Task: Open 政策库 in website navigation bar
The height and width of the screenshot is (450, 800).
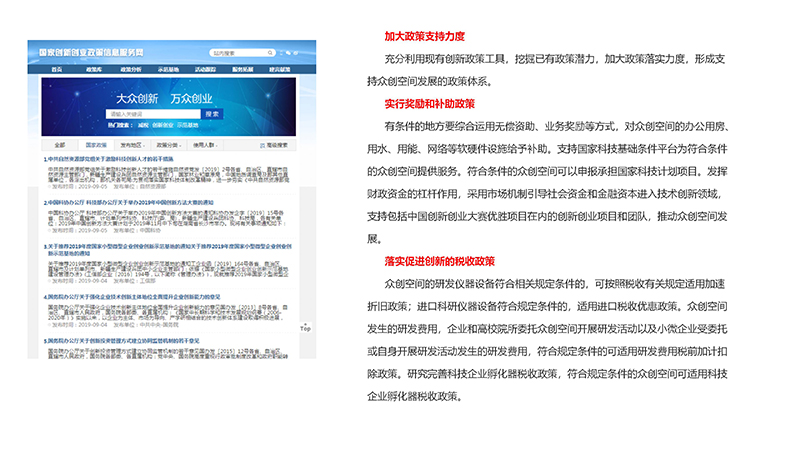Action: pyautogui.click(x=94, y=69)
